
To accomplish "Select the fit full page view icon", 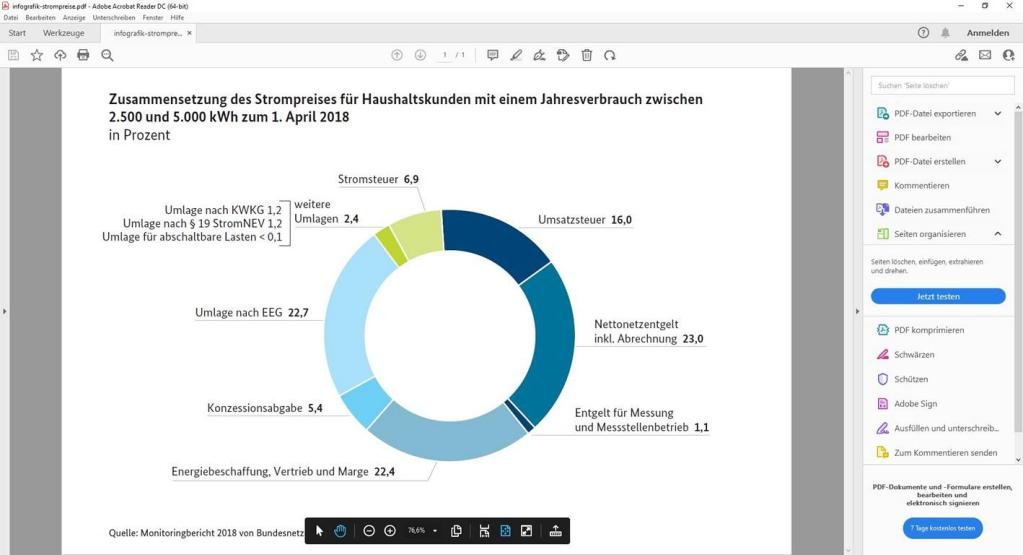I will [x=505, y=531].
